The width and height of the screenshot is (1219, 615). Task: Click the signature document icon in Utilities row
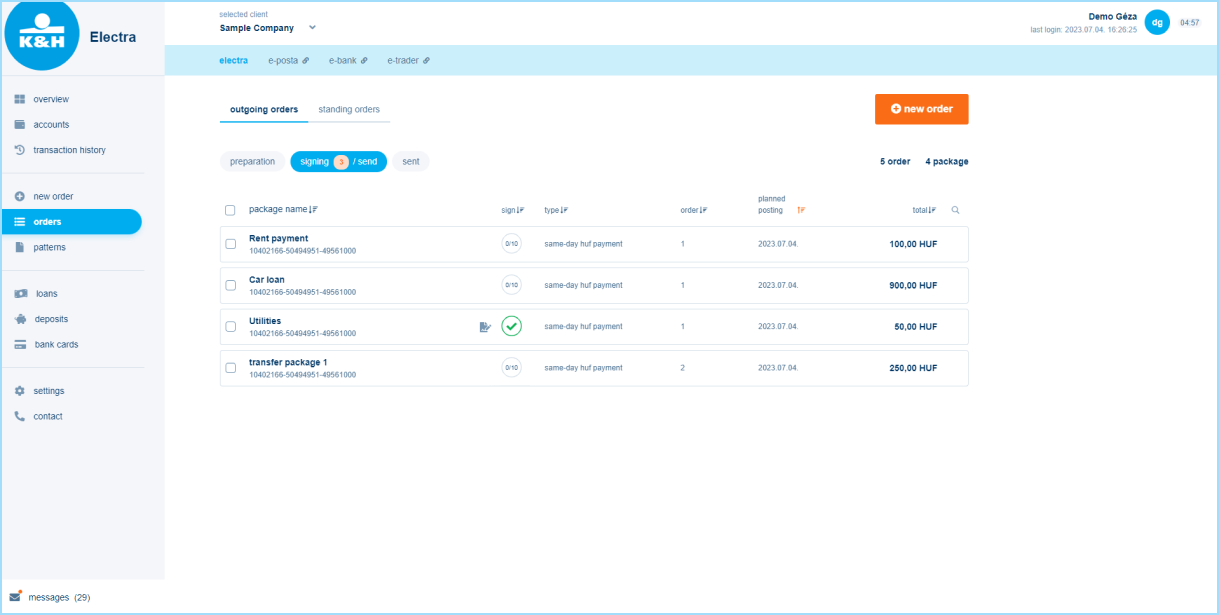(485, 326)
